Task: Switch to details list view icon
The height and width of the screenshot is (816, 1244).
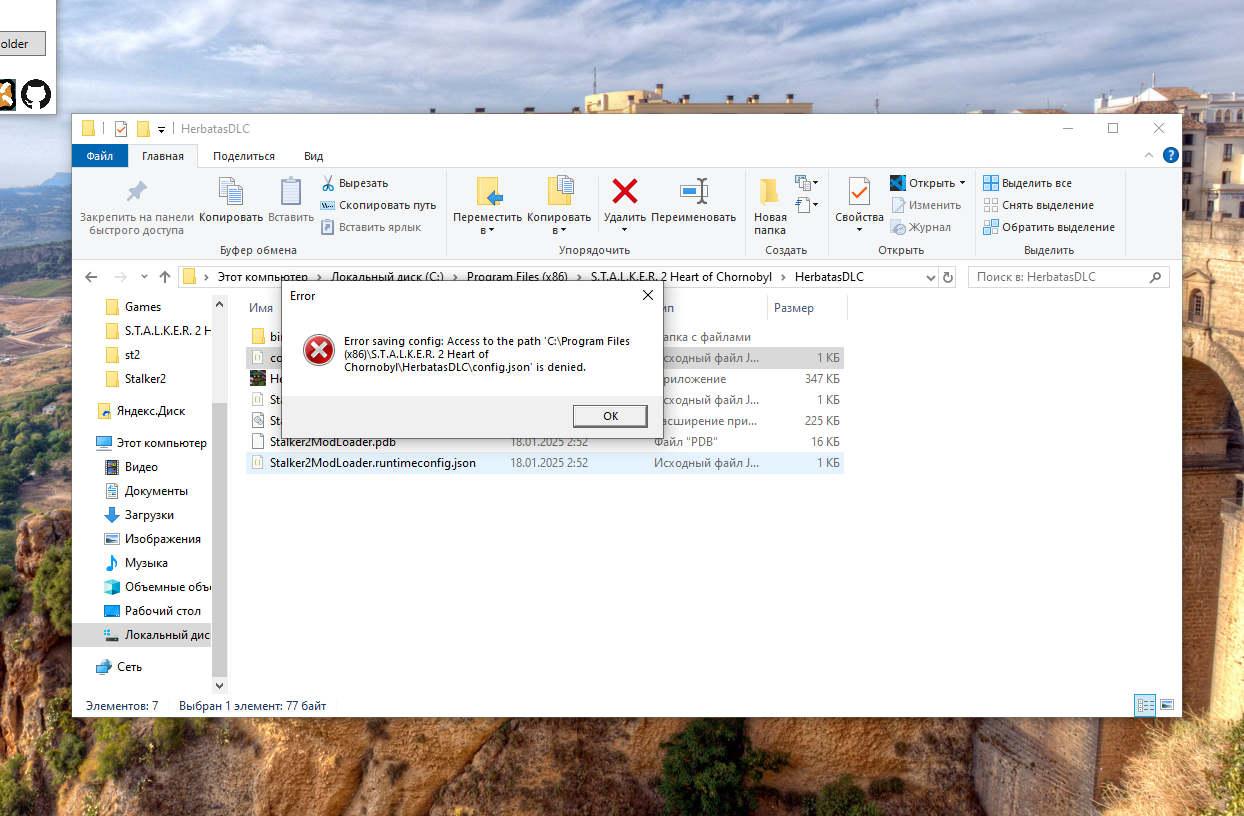Action: click(x=1145, y=705)
